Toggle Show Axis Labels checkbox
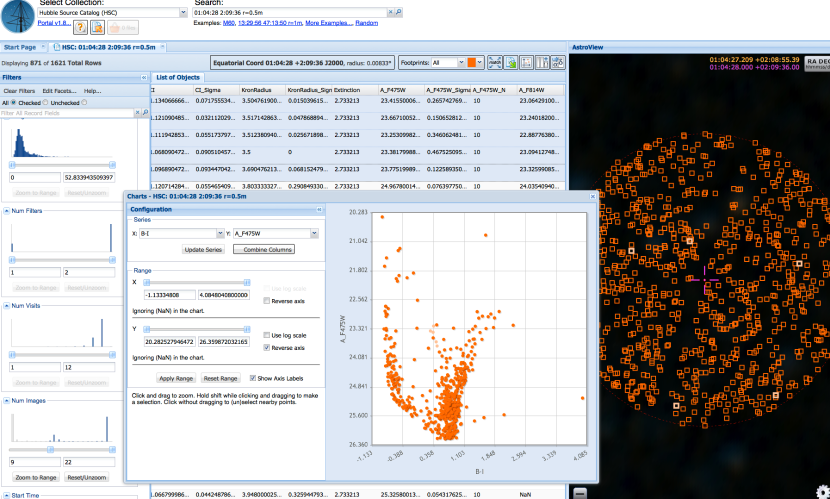 252,378
